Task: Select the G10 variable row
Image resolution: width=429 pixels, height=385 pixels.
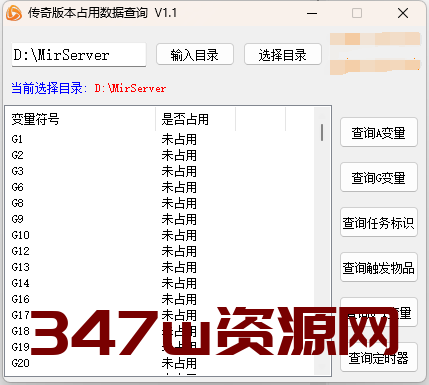Action: (160, 235)
